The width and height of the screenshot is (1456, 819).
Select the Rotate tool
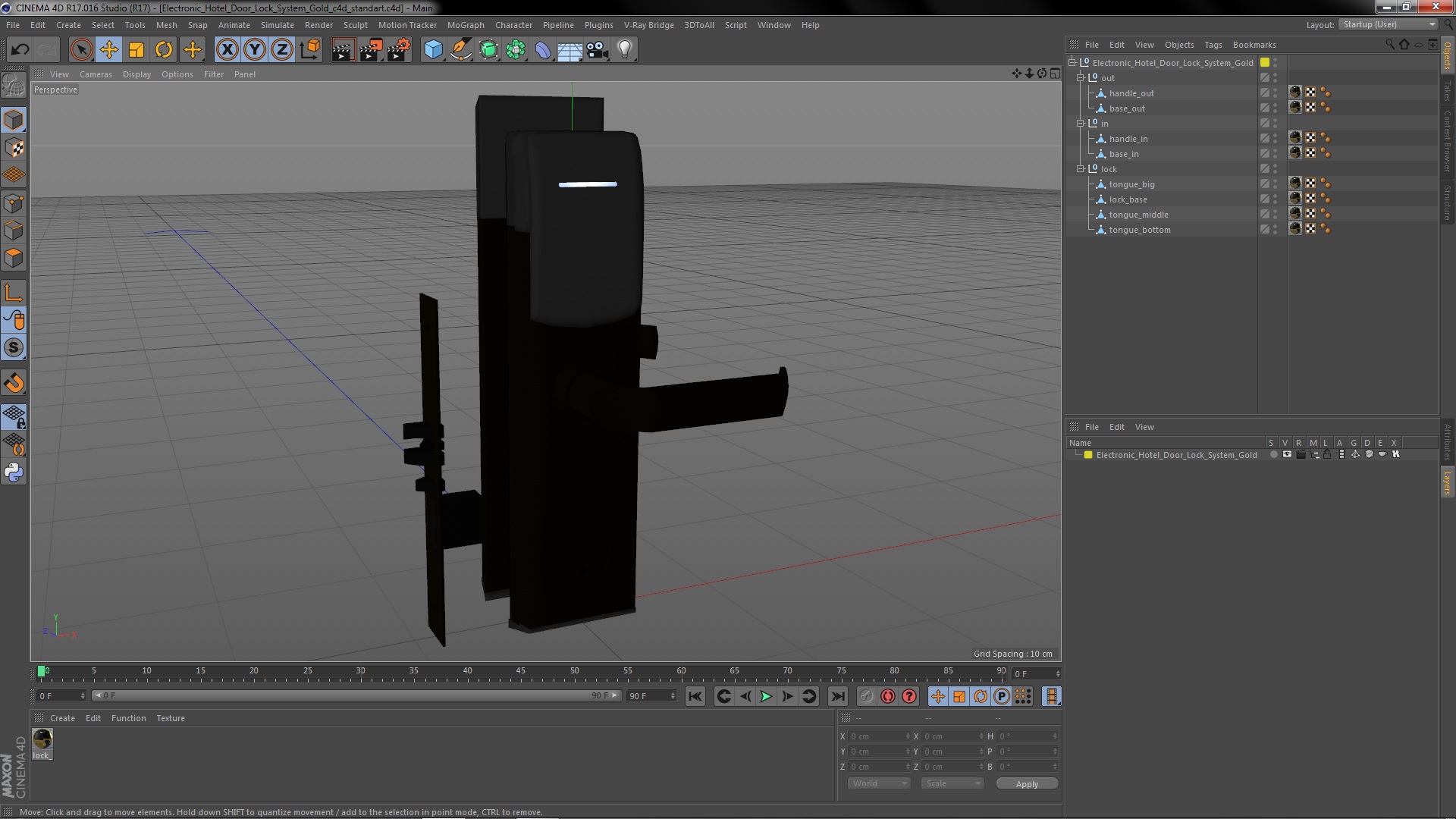[164, 50]
